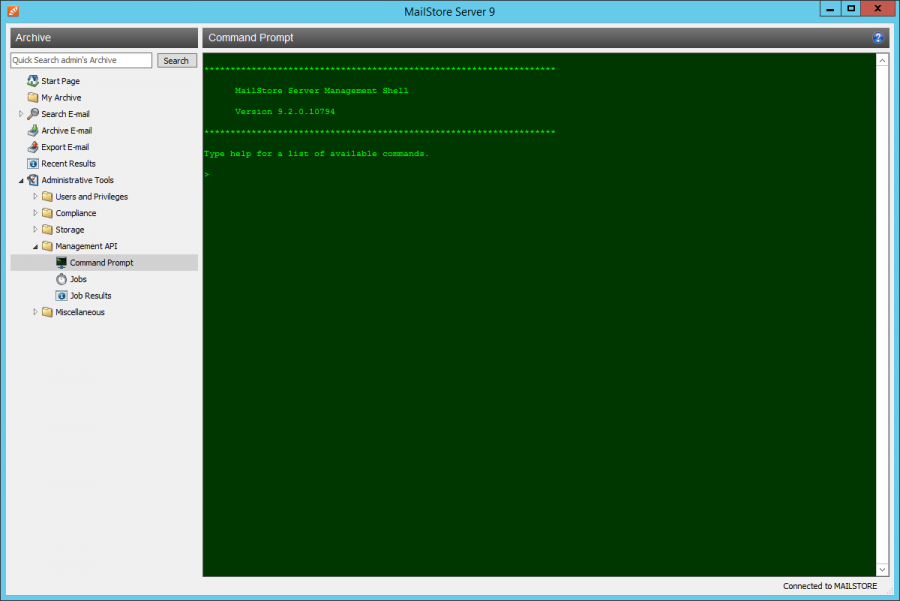Expand the Miscellaneous folder arrow
This screenshot has height=601, width=900.
click(x=35, y=312)
